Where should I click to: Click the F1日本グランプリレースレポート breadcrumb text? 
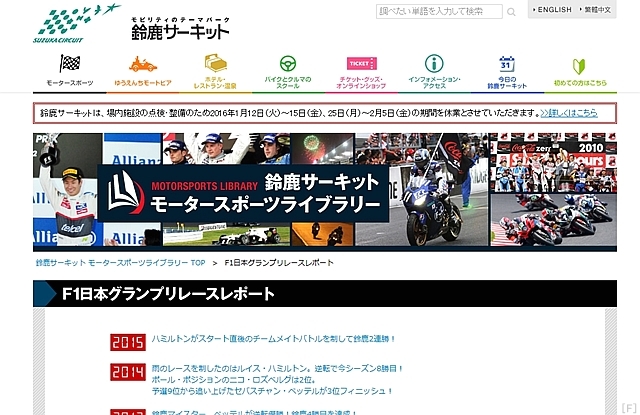[x=279, y=263]
